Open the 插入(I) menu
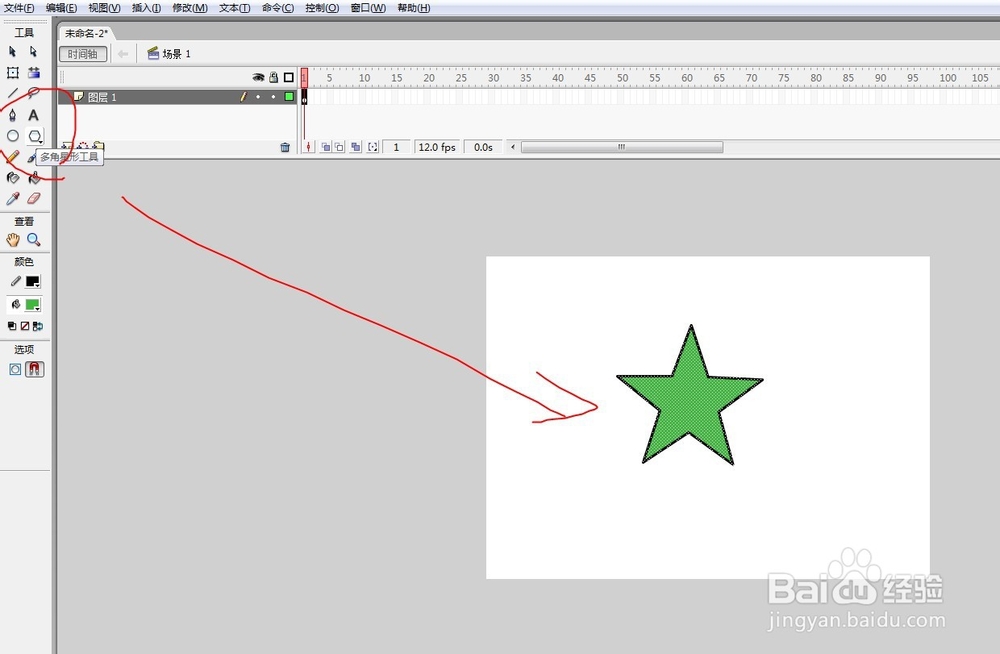 tap(146, 8)
